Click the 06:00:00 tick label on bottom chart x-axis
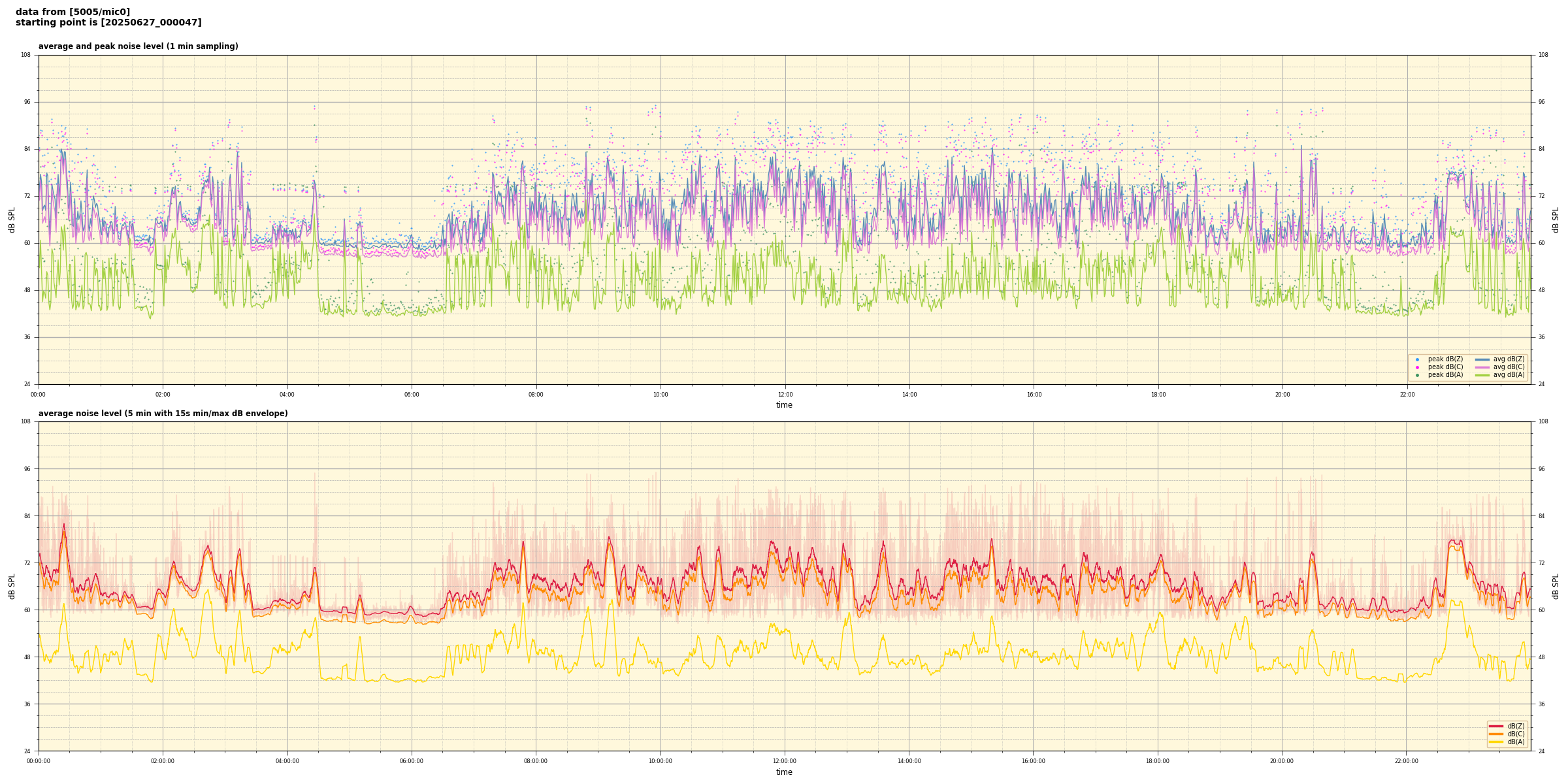1568x784 pixels. [x=411, y=761]
